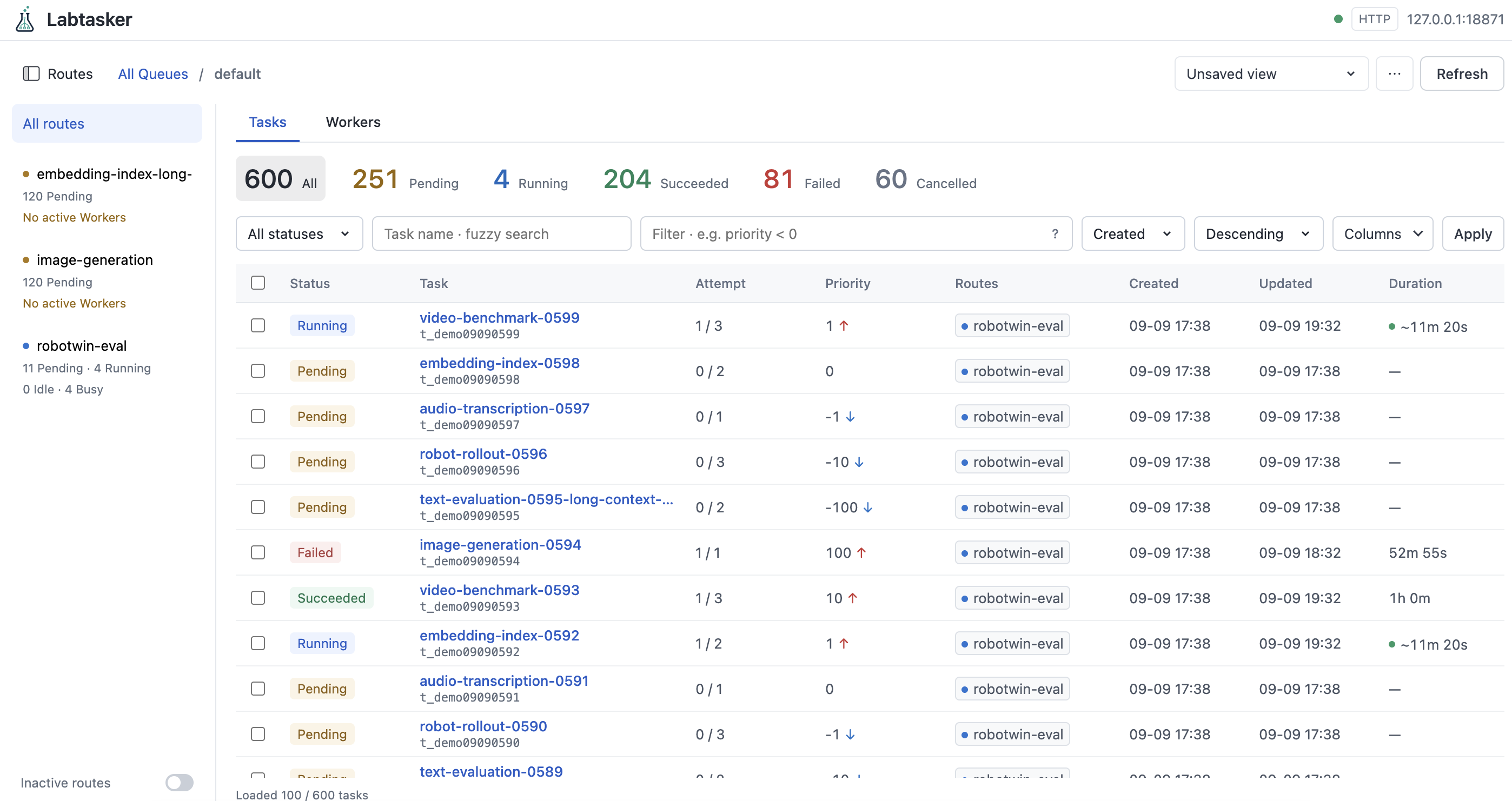Click the Succeeded status badge
Image resolution: width=1512 pixels, height=801 pixels.
point(331,598)
